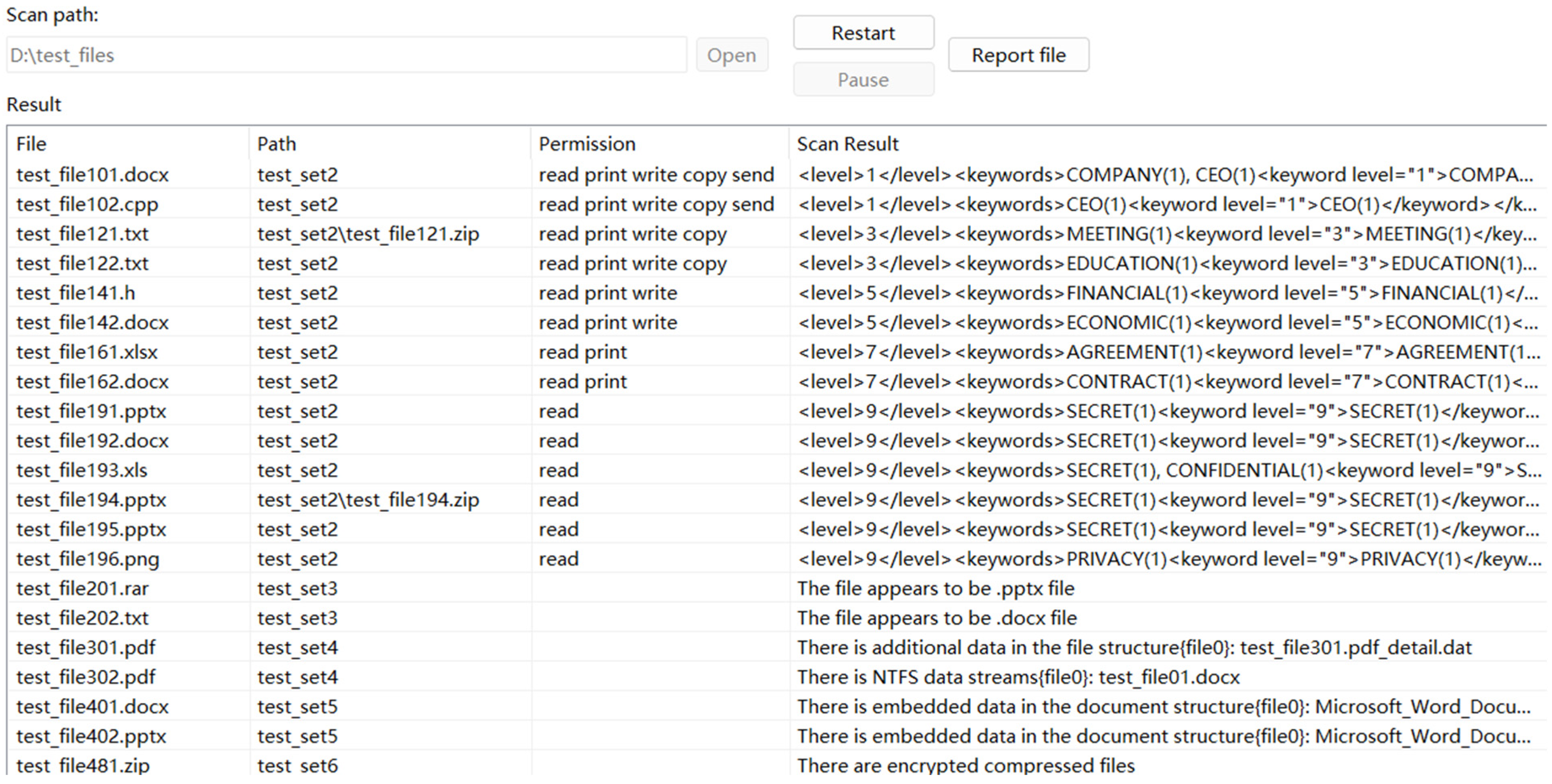The height and width of the screenshot is (784, 1552).
Task: Select the test_file101.docx row
Action: point(92,175)
